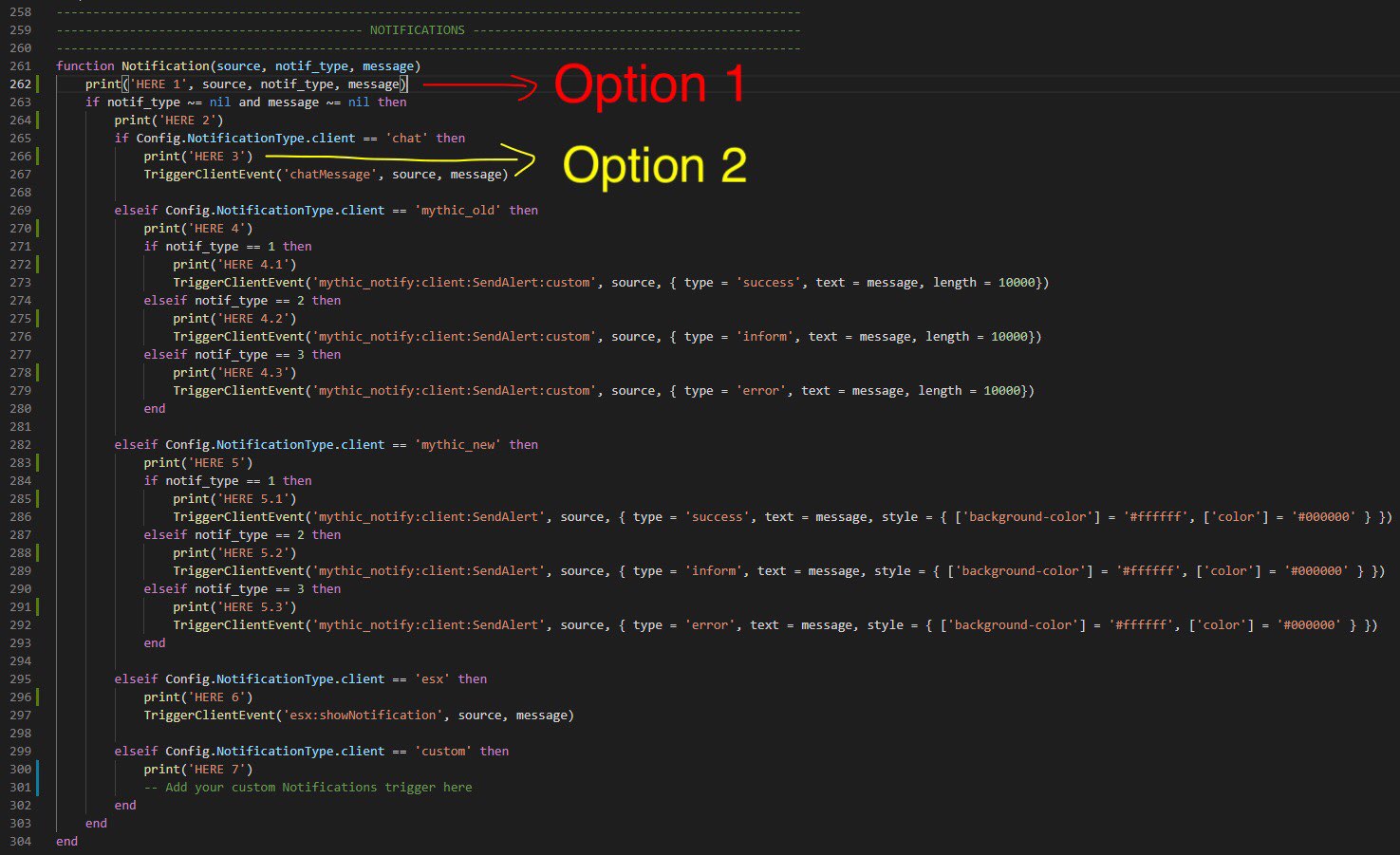The image size is (1400, 855).
Task: Click print('HERE 1' statement on line 262
Action: pyautogui.click(x=247, y=84)
